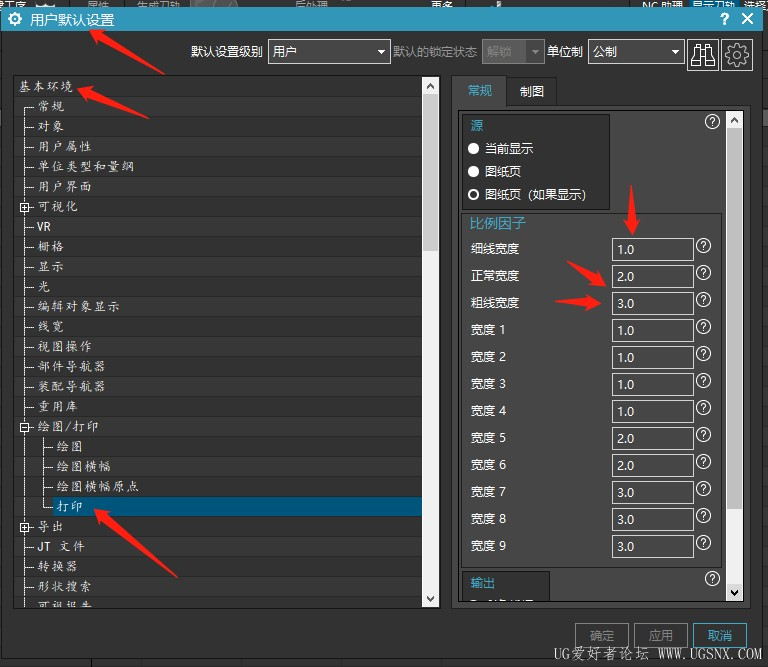
Task: Open help for the 源 section
Action: click(x=712, y=121)
